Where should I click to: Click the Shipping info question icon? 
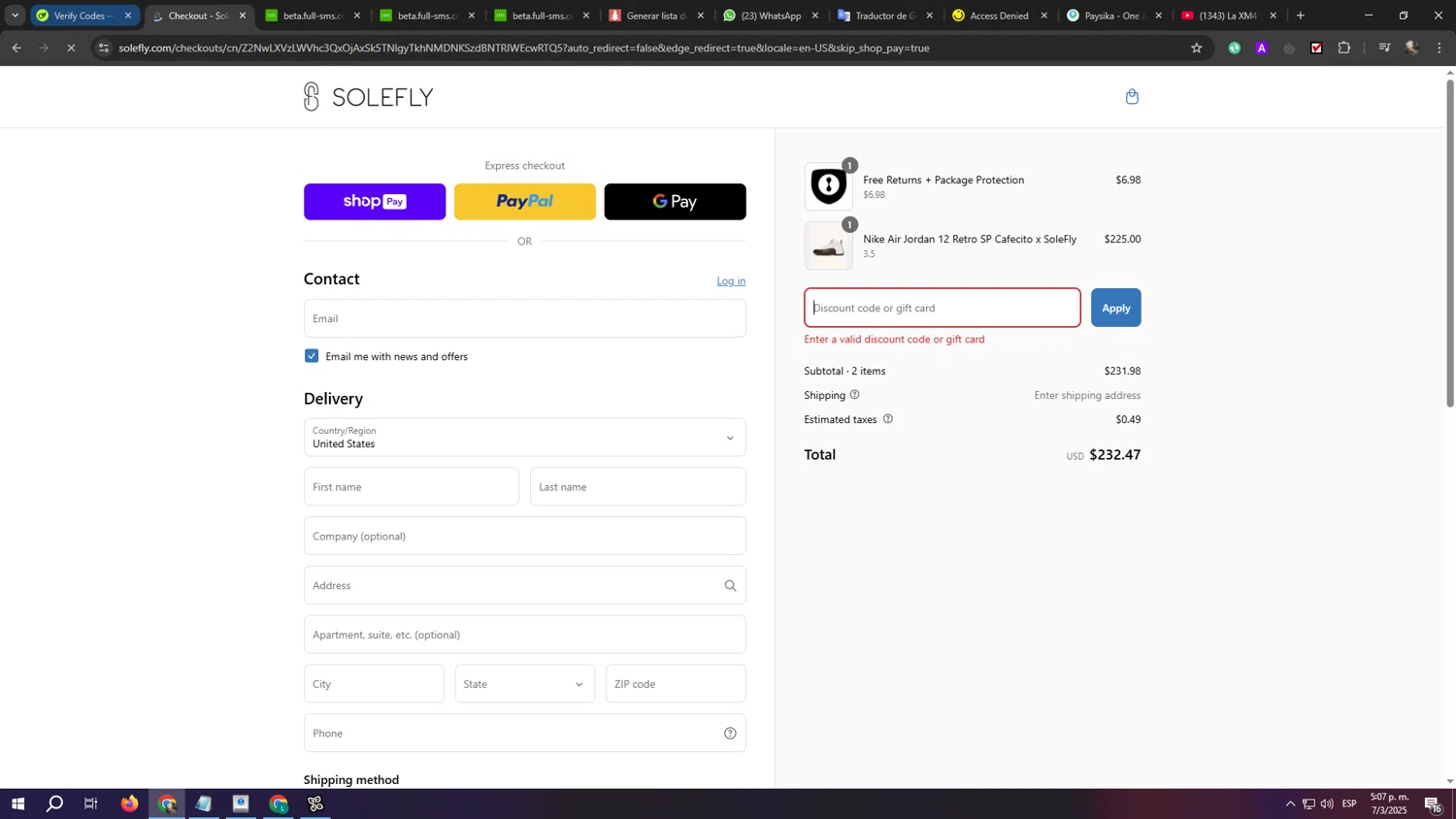pyautogui.click(x=854, y=395)
